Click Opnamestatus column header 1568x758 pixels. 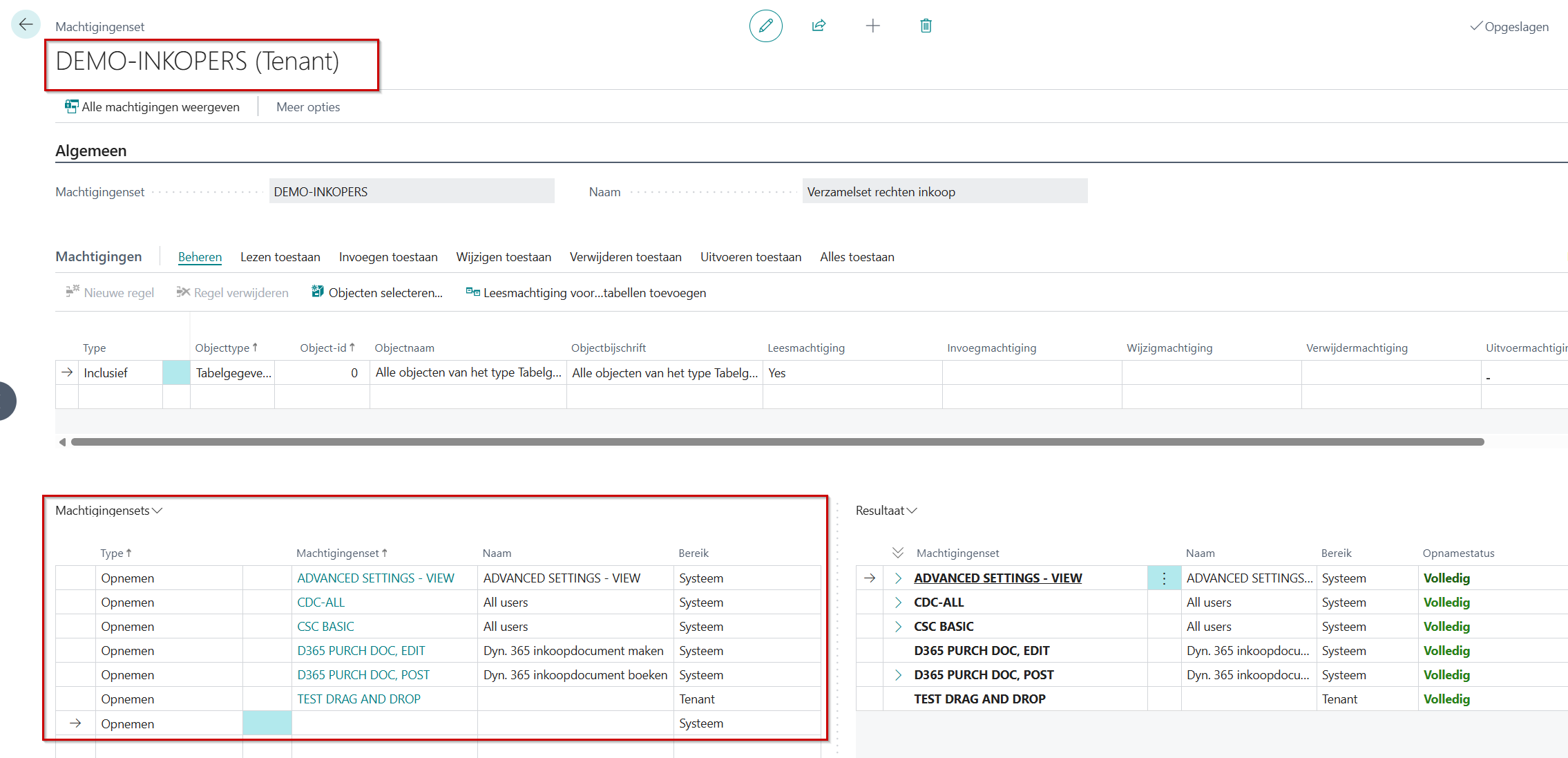coord(1458,553)
